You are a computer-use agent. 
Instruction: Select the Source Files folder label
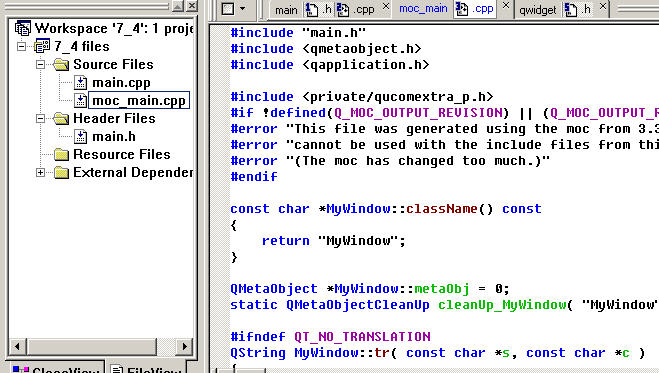[113, 64]
